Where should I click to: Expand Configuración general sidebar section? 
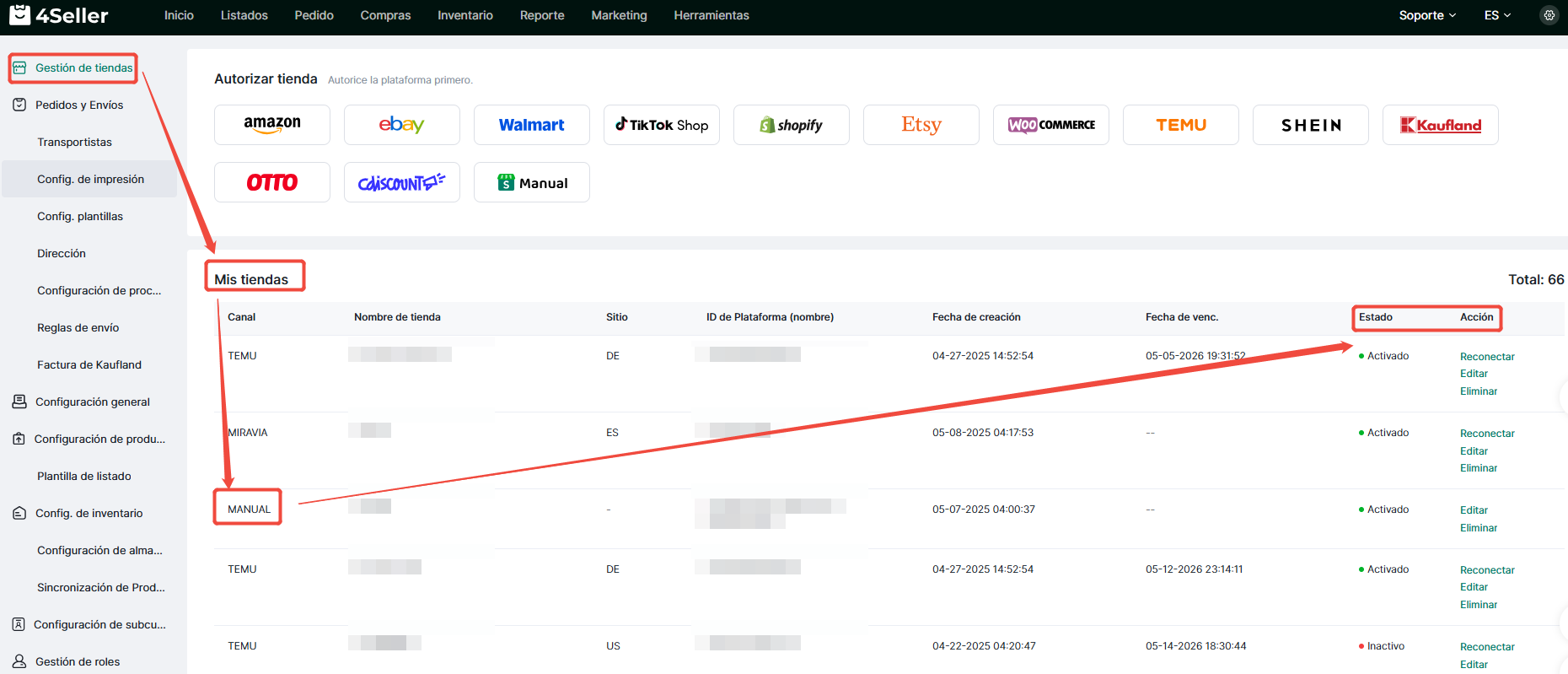pos(93,402)
